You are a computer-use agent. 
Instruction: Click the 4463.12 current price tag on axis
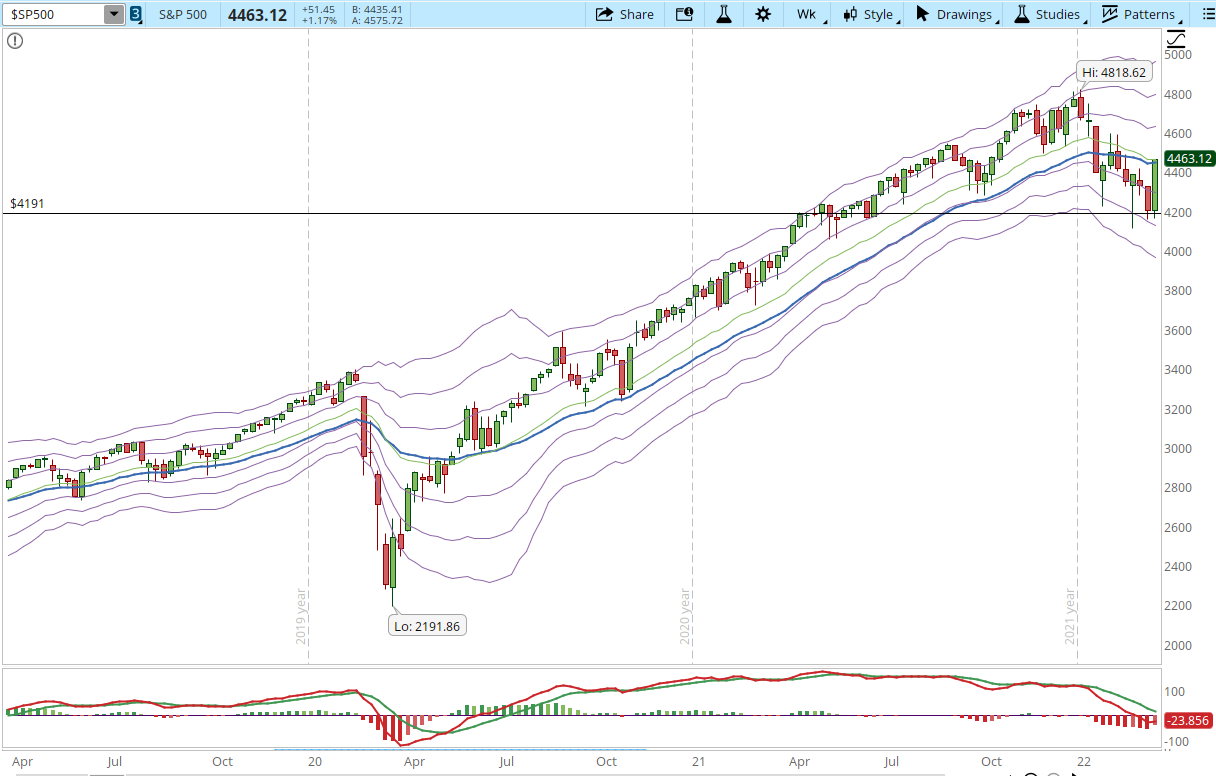(x=1189, y=158)
